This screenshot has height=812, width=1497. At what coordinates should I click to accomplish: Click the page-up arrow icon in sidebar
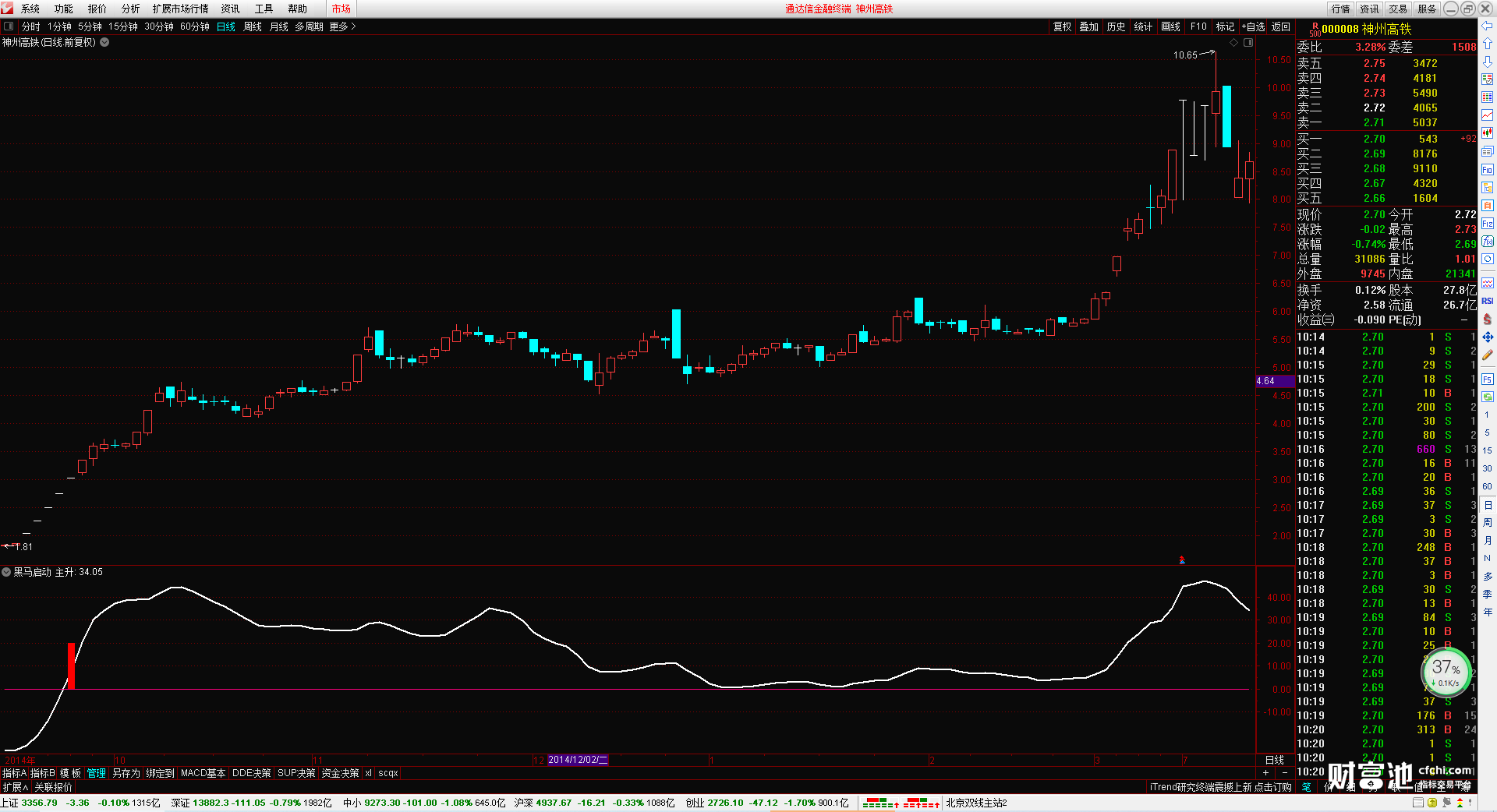point(1488,44)
